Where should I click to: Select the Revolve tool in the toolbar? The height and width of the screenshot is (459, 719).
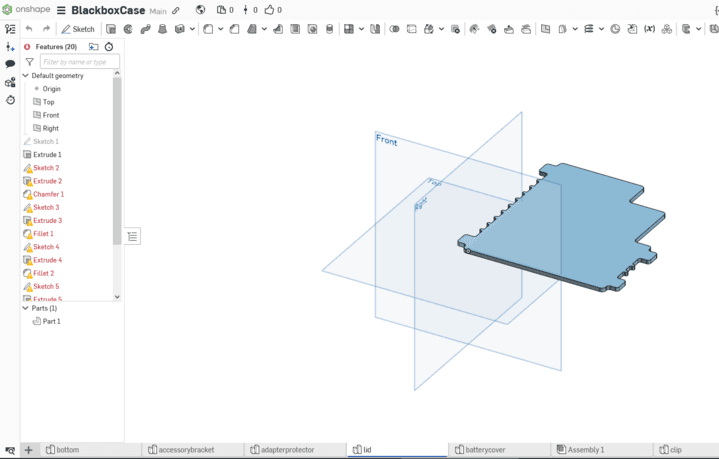[x=128, y=29]
